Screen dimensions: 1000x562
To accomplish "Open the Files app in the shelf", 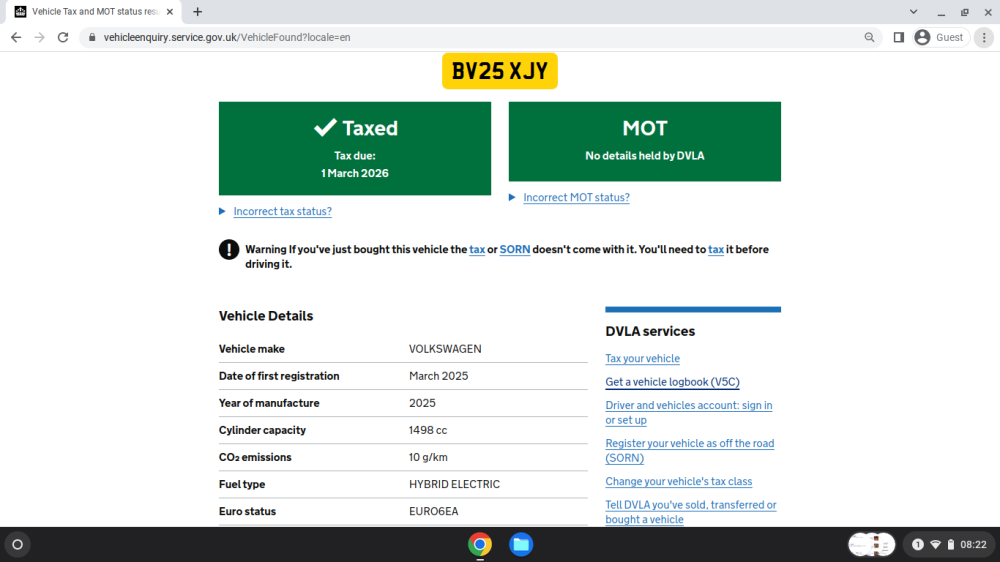I will pyautogui.click(x=521, y=545).
